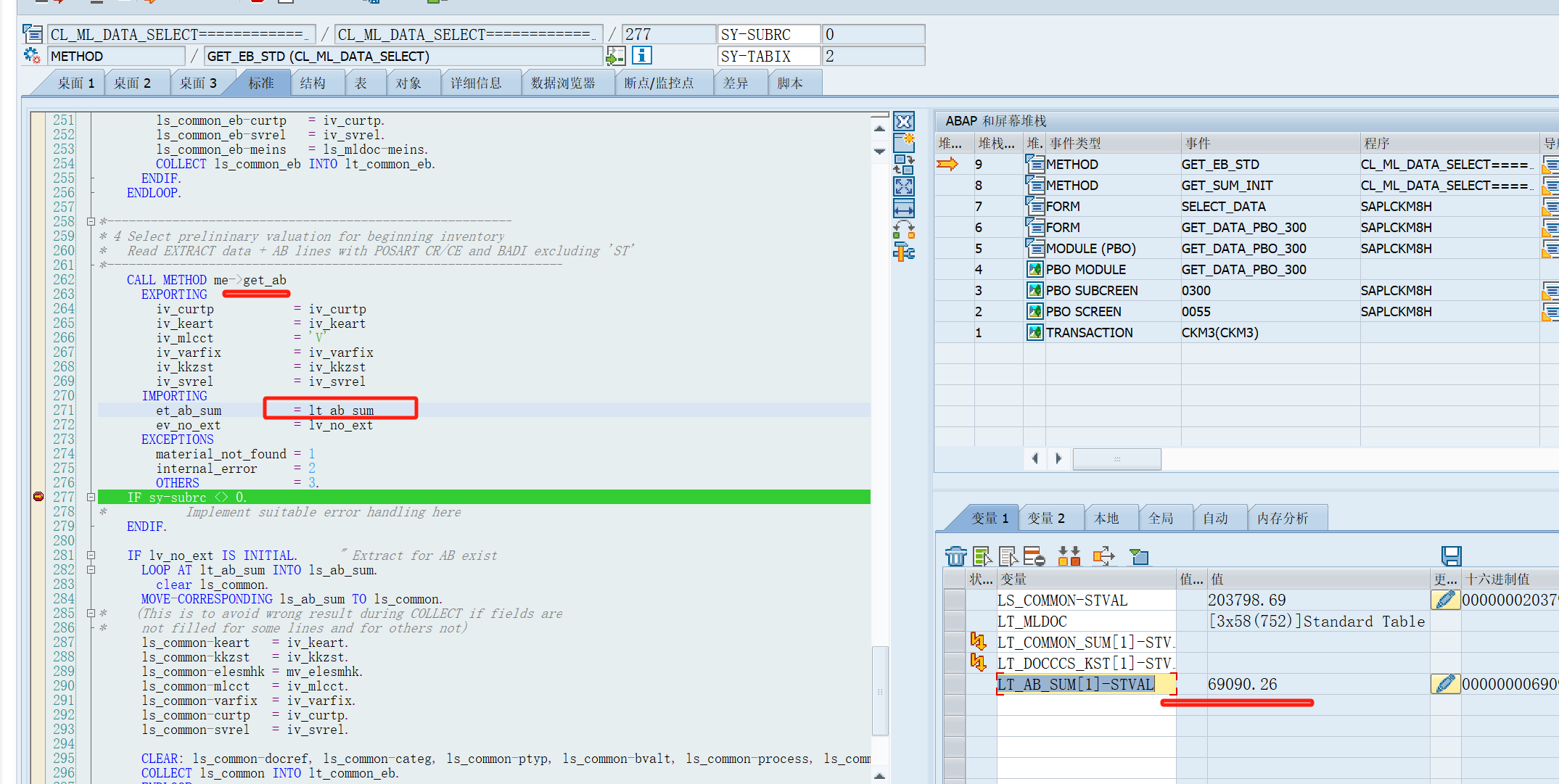Click the right scroll arrow below the stack table
The height and width of the screenshot is (784, 1559).
click(1059, 458)
